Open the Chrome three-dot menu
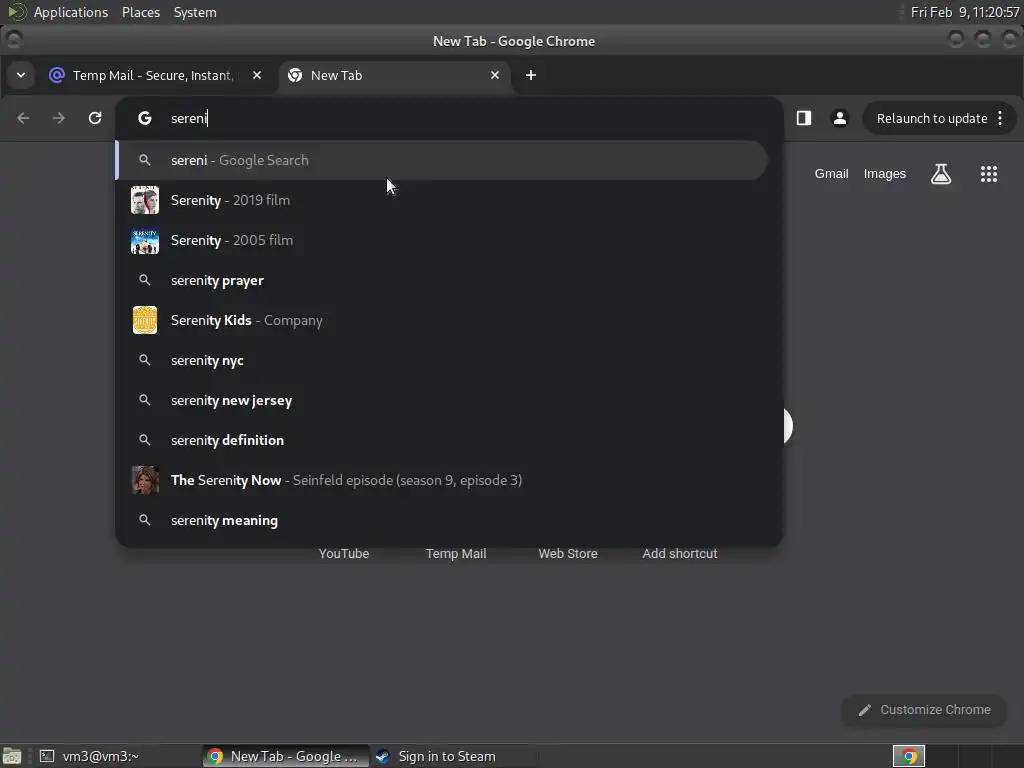1024x768 pixels. (1000, 118)
